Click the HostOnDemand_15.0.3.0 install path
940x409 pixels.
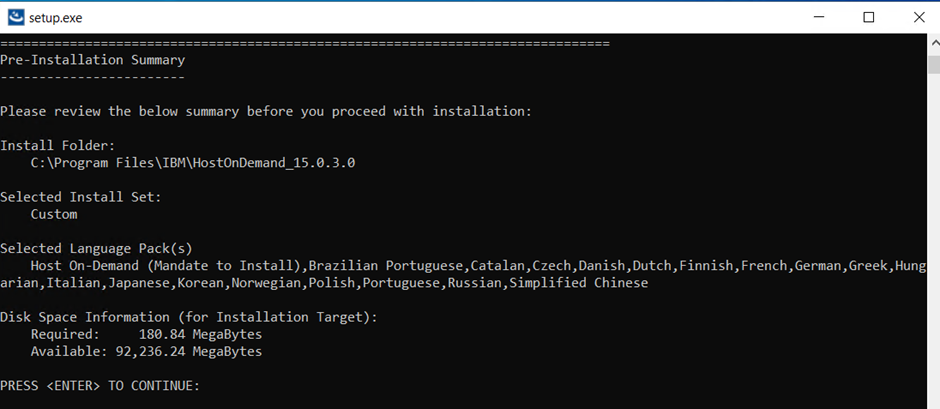click(x=193, y=162)
